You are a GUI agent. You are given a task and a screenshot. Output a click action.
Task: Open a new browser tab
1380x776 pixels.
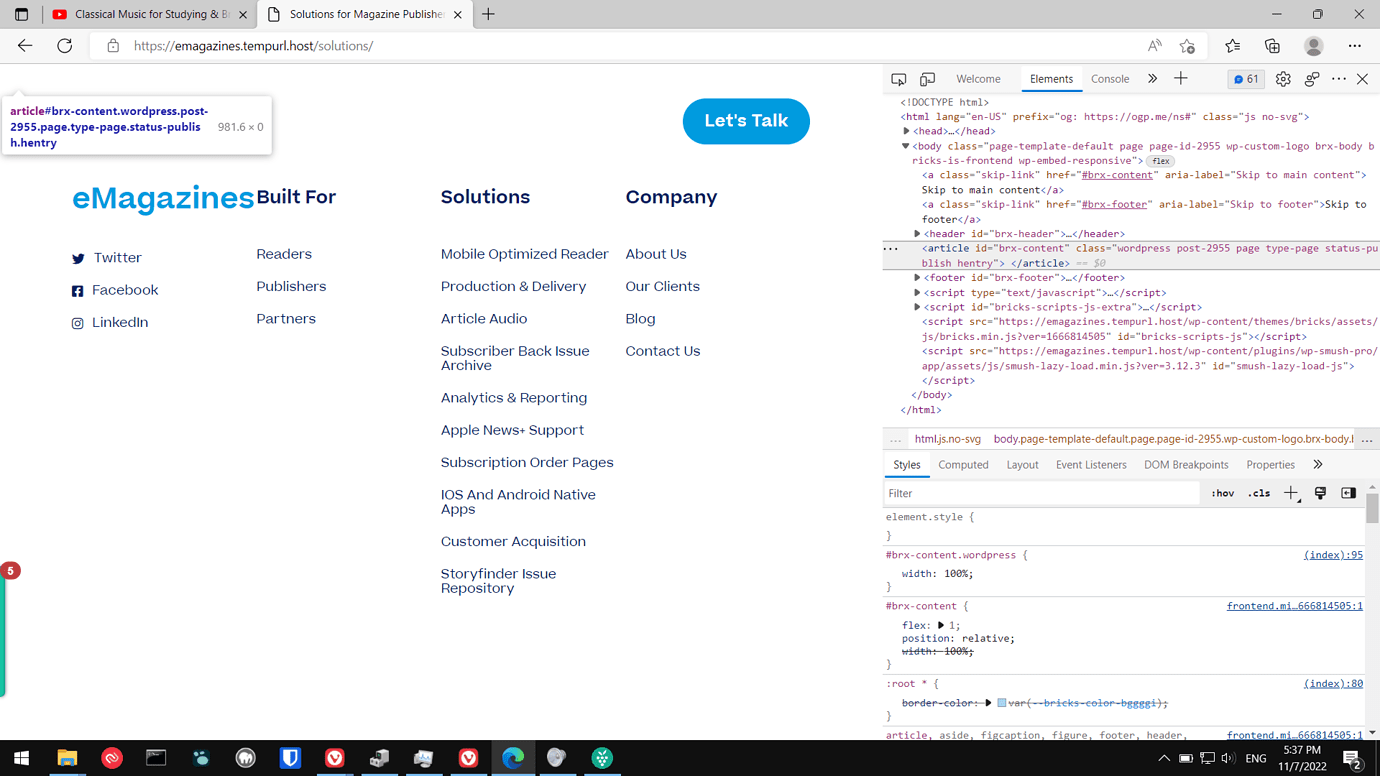point(488,14)
